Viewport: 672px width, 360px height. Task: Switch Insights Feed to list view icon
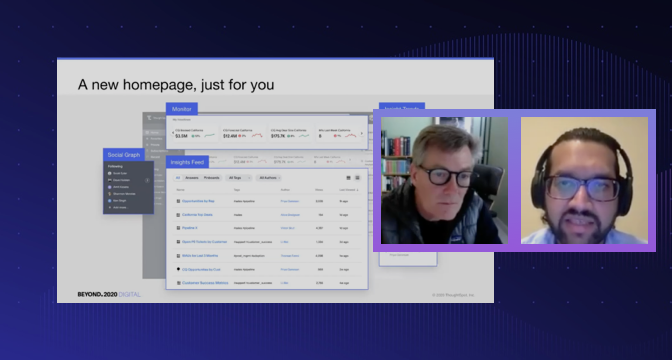357,178
